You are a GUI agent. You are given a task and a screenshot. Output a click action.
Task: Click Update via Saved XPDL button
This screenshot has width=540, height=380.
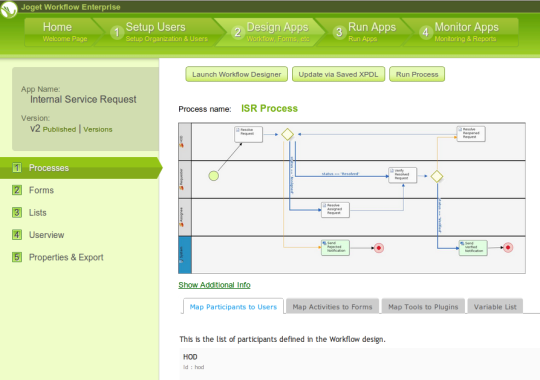point(338,74)
